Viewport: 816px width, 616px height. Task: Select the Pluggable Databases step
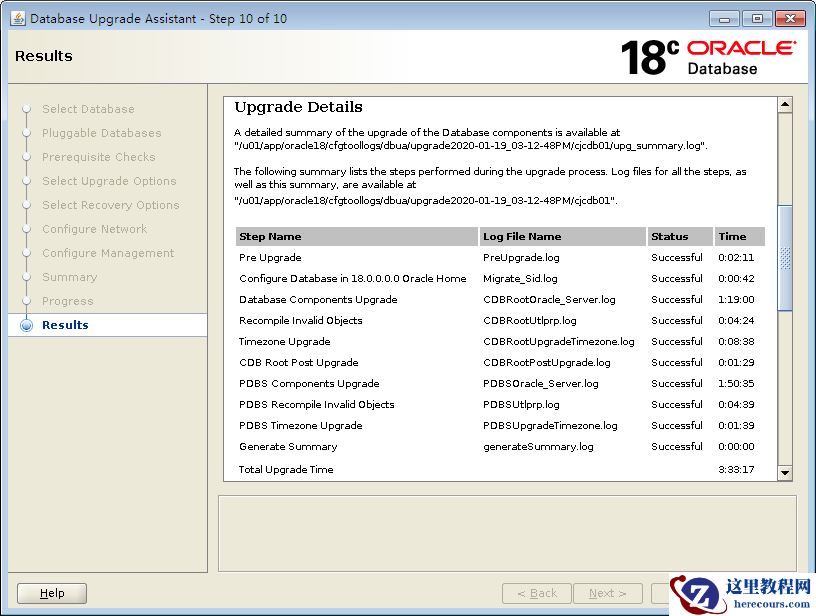pos(102,134)
